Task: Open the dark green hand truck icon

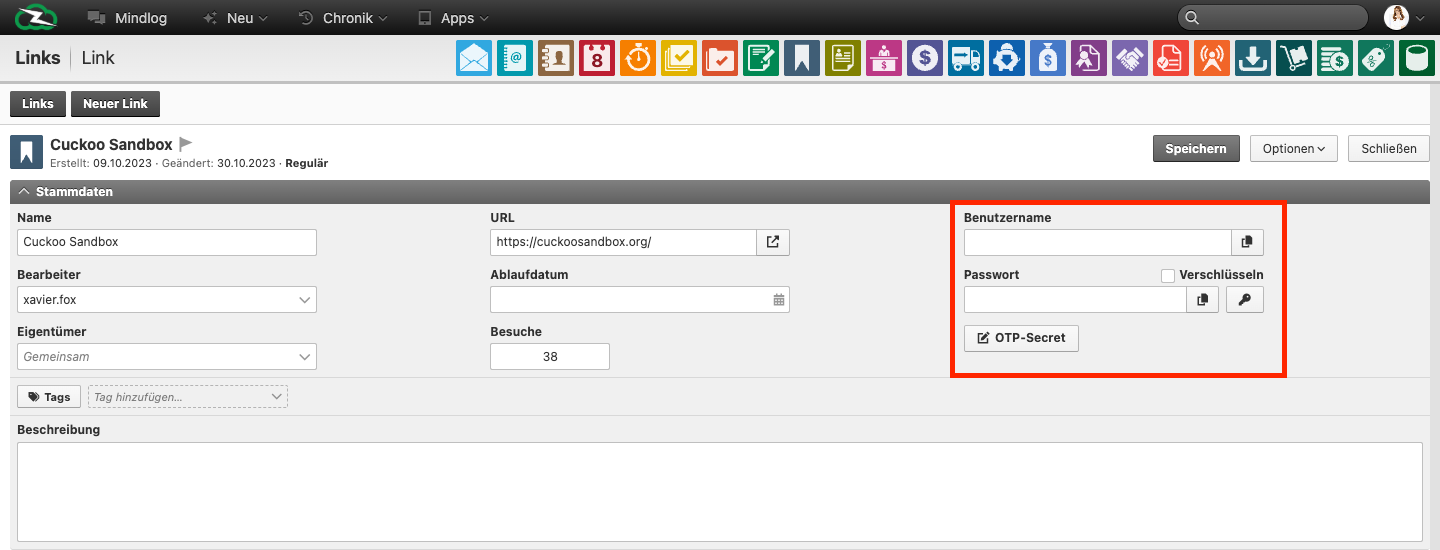Action: tap(1294, 58)
